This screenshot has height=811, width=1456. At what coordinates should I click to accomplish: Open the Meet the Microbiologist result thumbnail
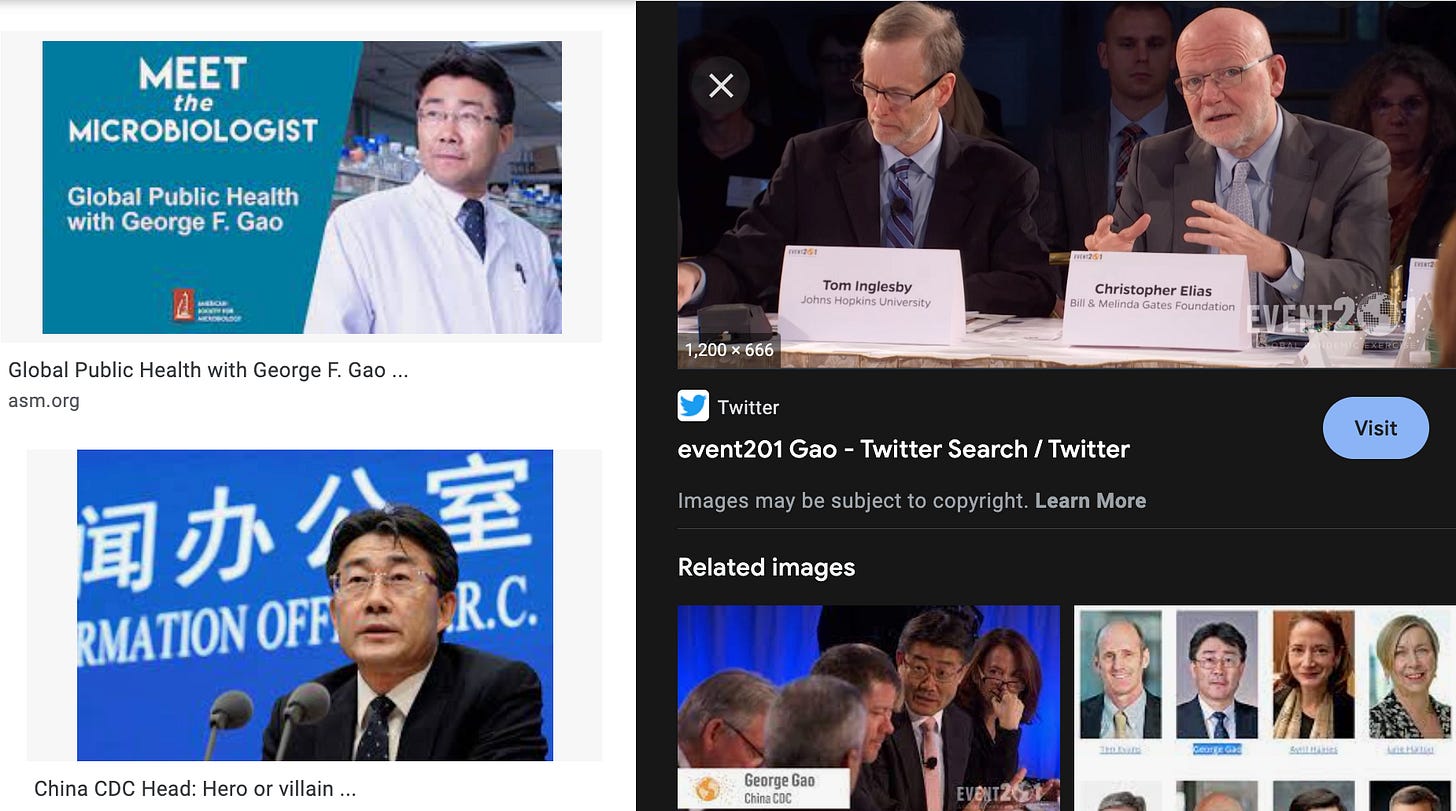[302, 187]
